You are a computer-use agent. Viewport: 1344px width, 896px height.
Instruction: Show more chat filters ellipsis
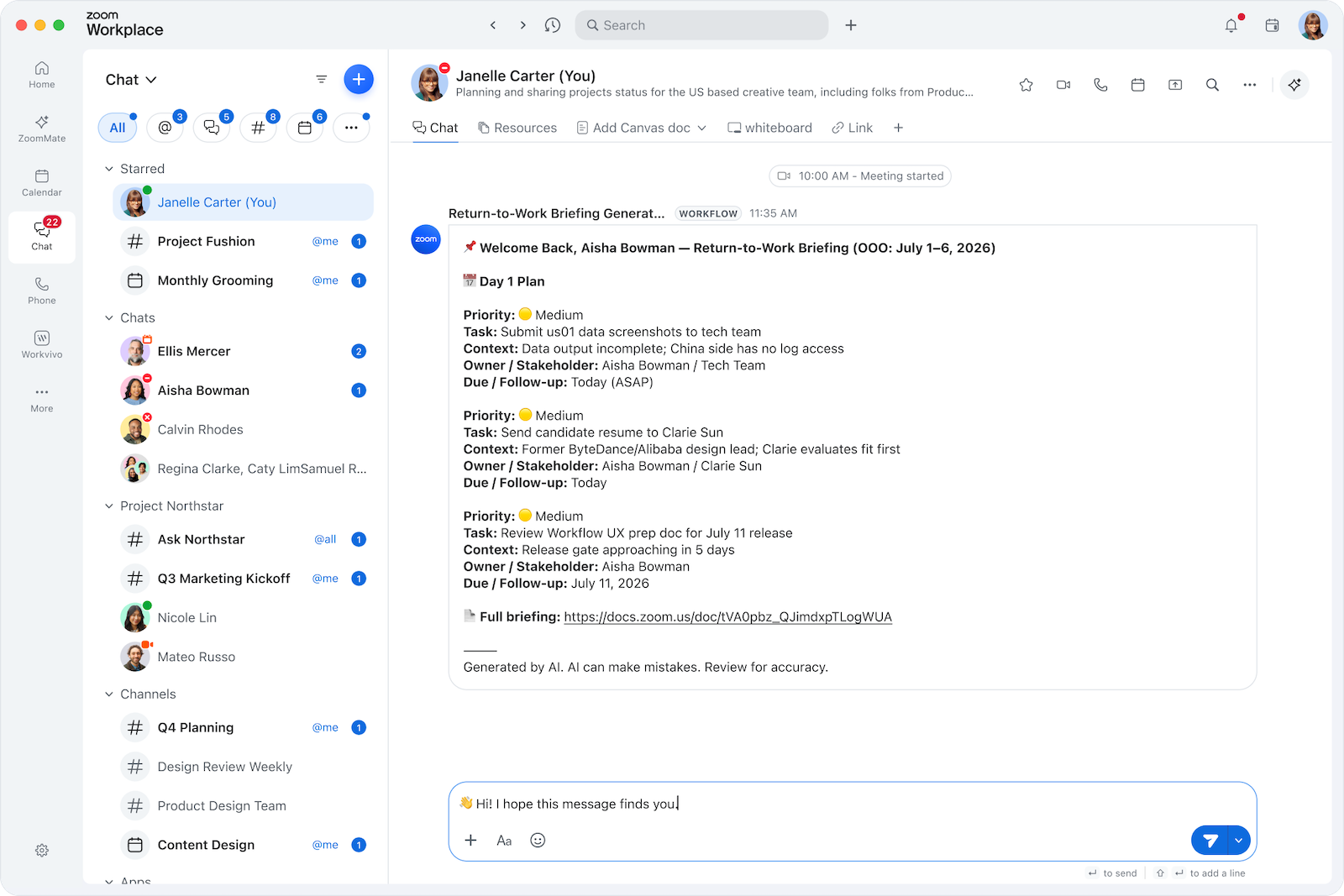(x=351, y=128)
